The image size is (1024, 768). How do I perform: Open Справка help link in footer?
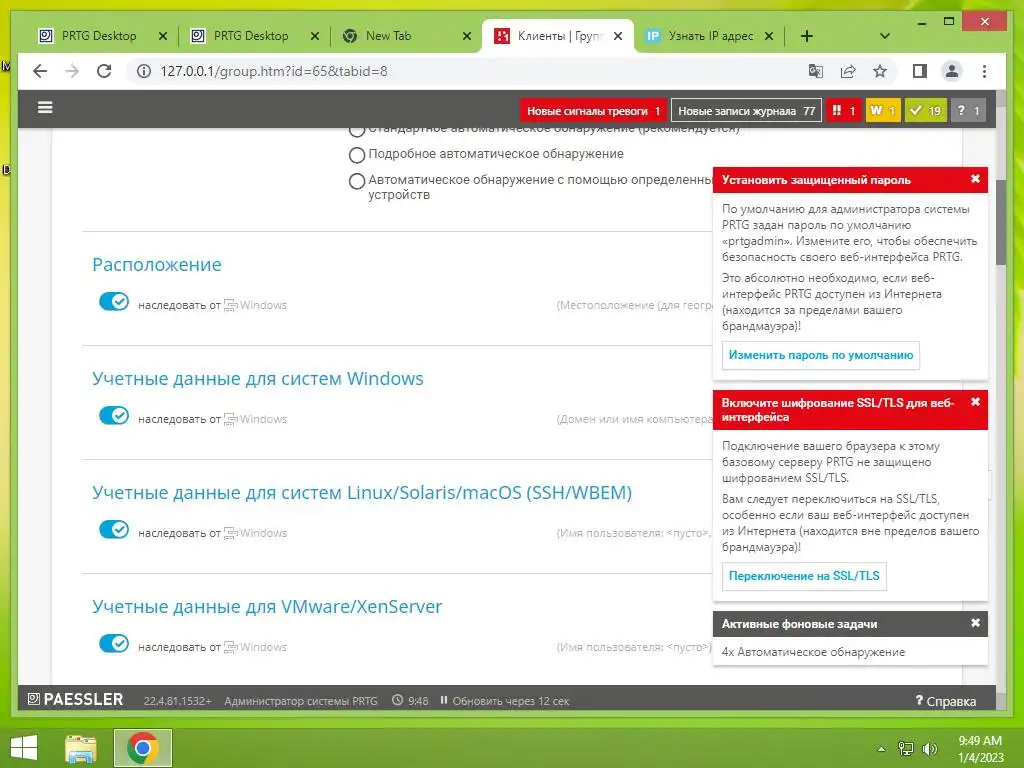pos(946,701)
